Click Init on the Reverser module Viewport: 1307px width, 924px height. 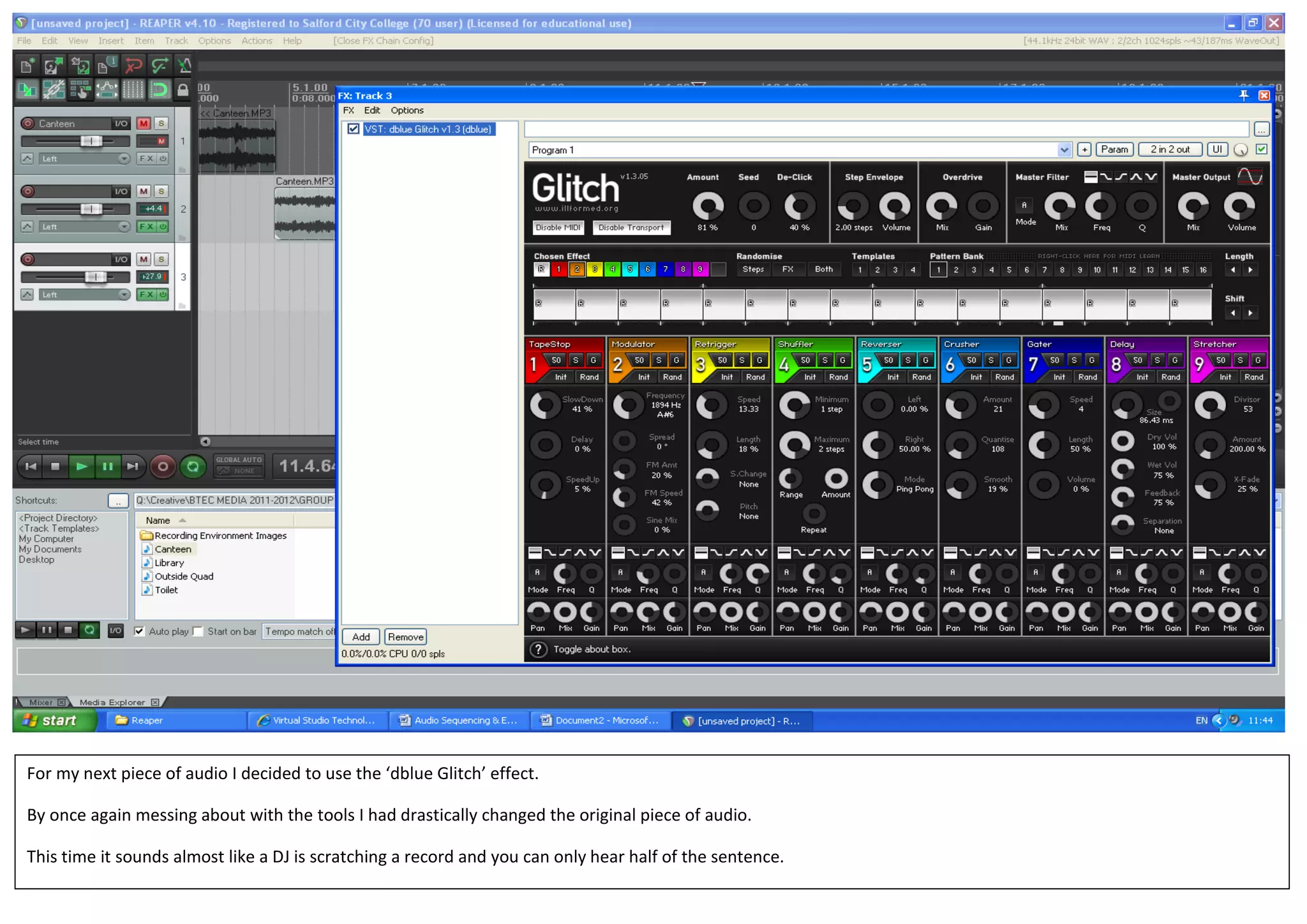click(893, 377)
